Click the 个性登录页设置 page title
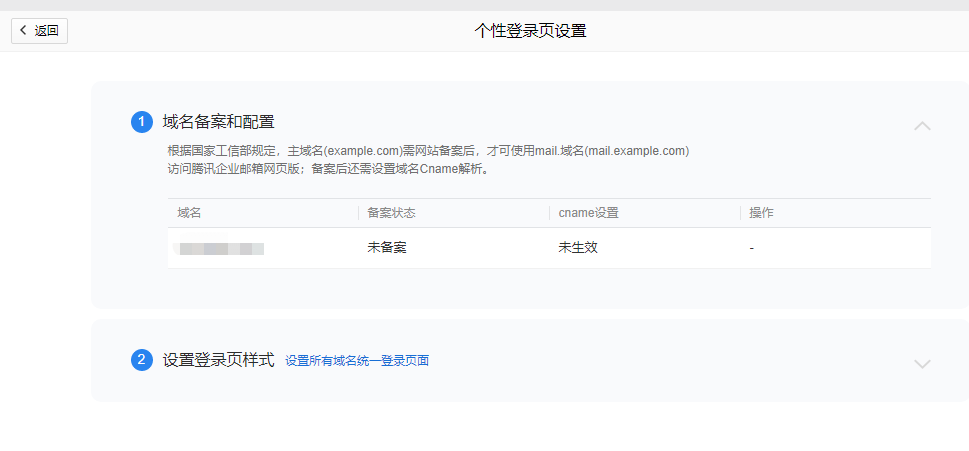The height and width of the screenshot is (451, 969). 530,30
